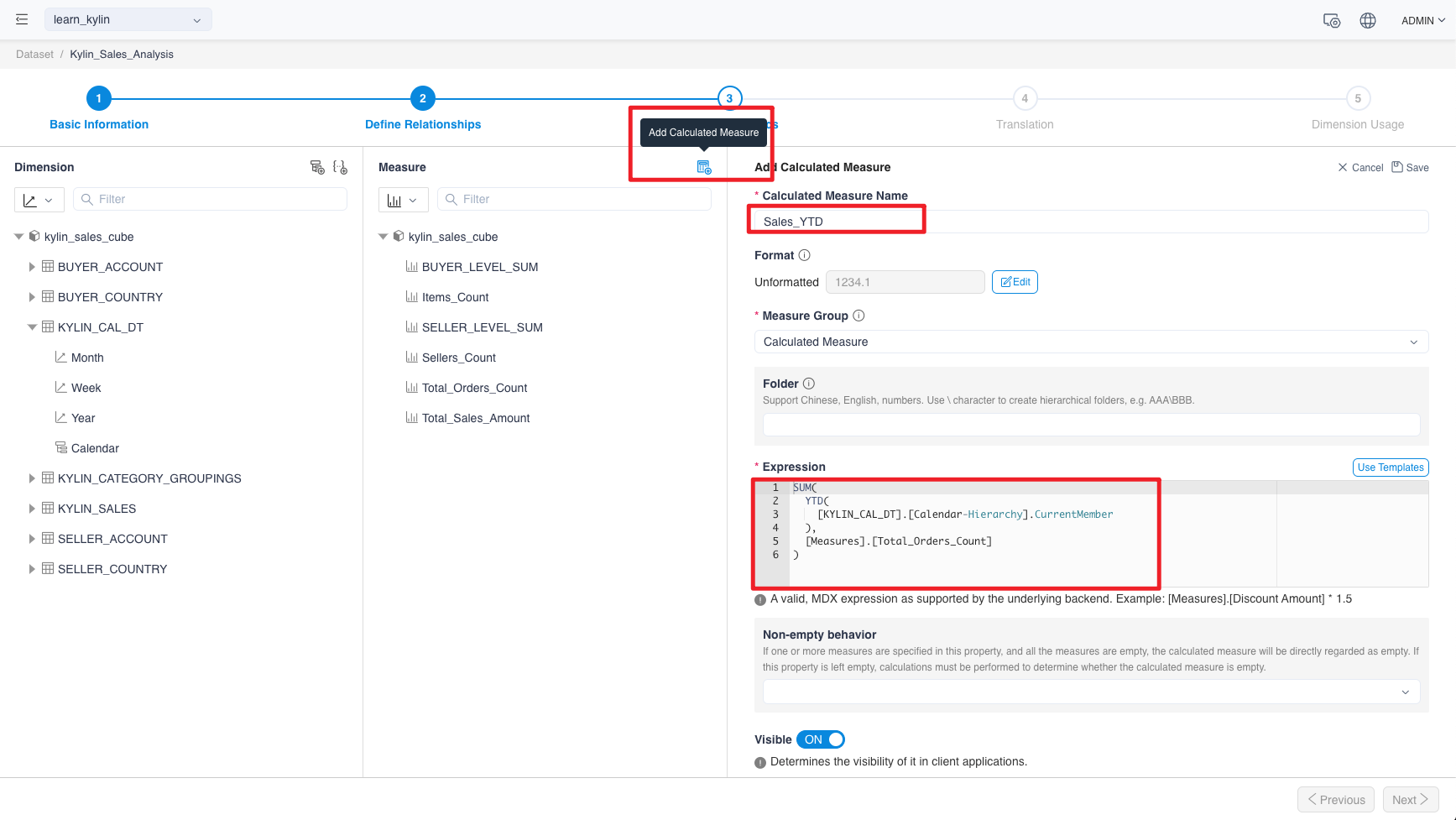Open the Measure Group dropdown
This screenshot has height=820, width=1456.
(x=1090, y=342)
